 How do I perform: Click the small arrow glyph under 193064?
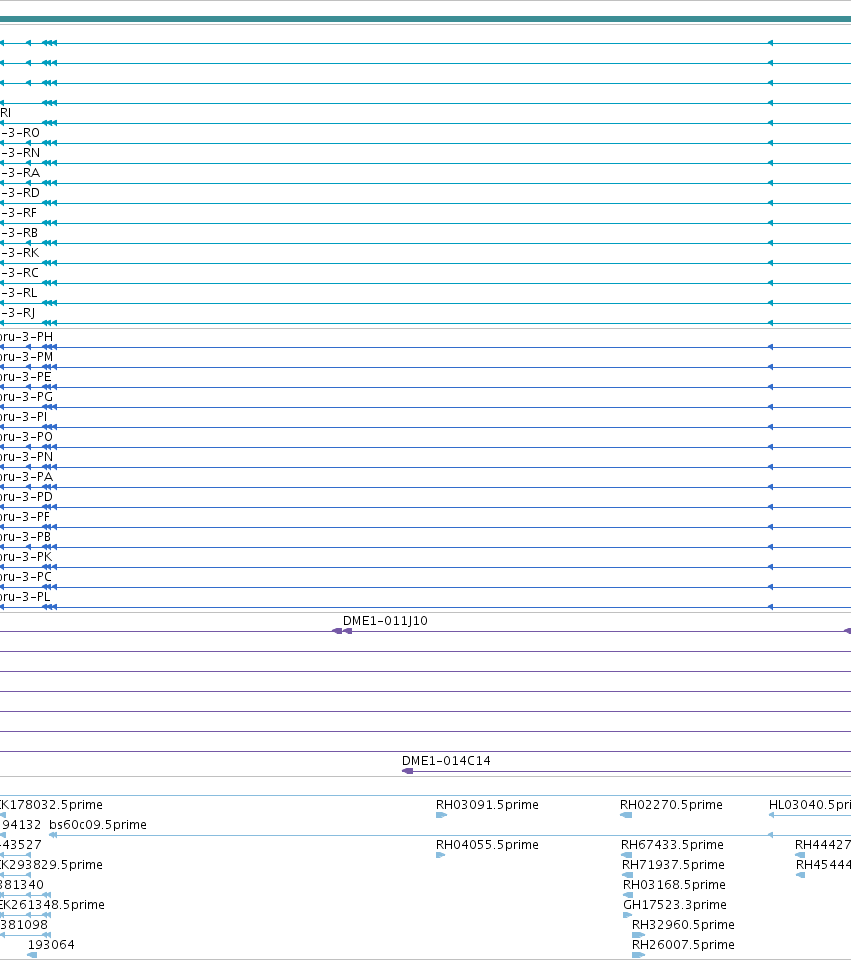pyautogui.click(x=32, y=955)
